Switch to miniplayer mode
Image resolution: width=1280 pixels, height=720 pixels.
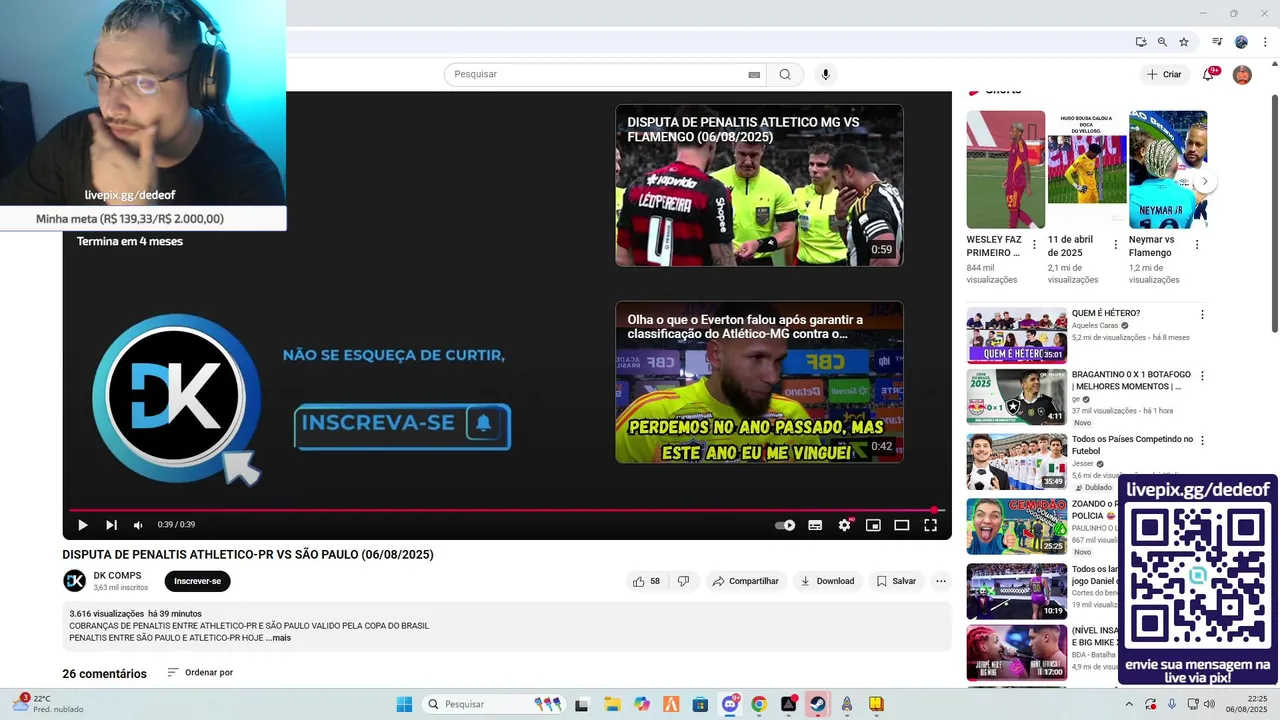(x=873, y=525)
